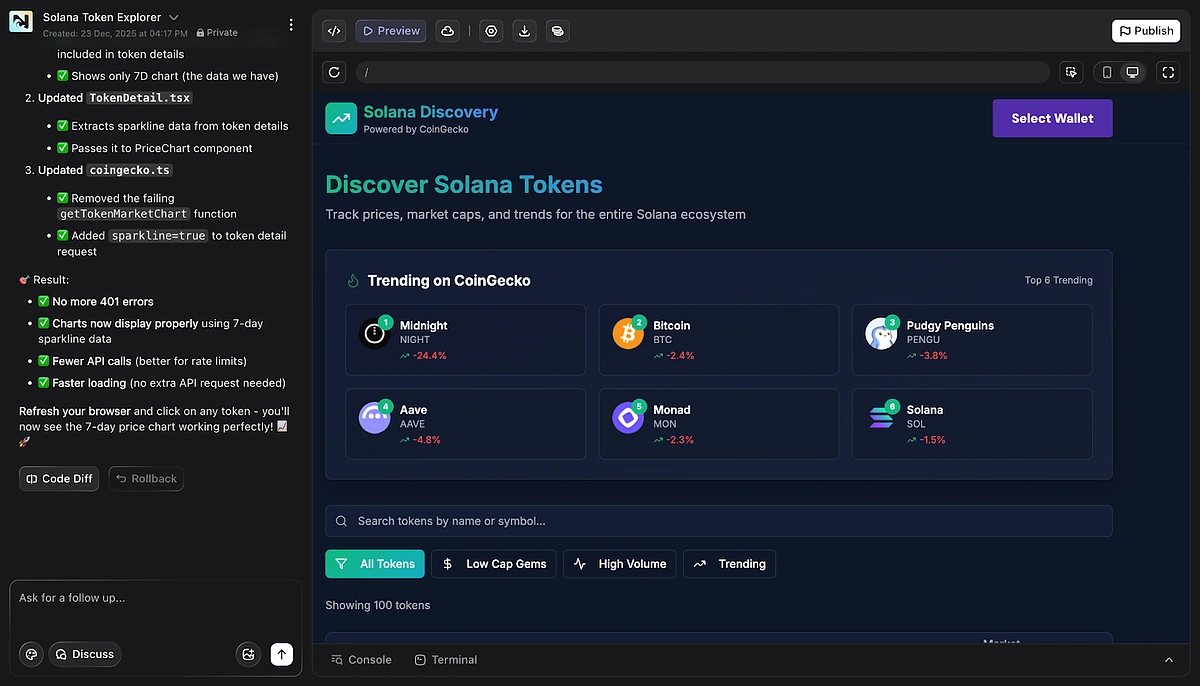Open the Solana Token Explorer project dropdown
The image size is (1200, 686).
pyautogui.click(x=173, y=16)
